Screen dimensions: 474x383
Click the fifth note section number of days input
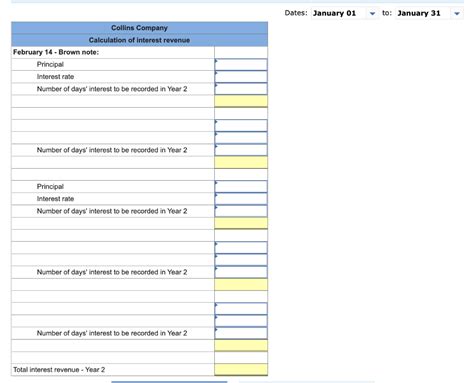point(241,333)
